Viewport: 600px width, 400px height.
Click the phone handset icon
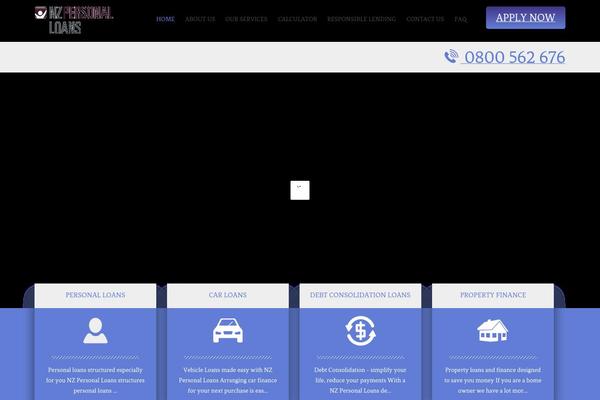[x=452, y=56]
